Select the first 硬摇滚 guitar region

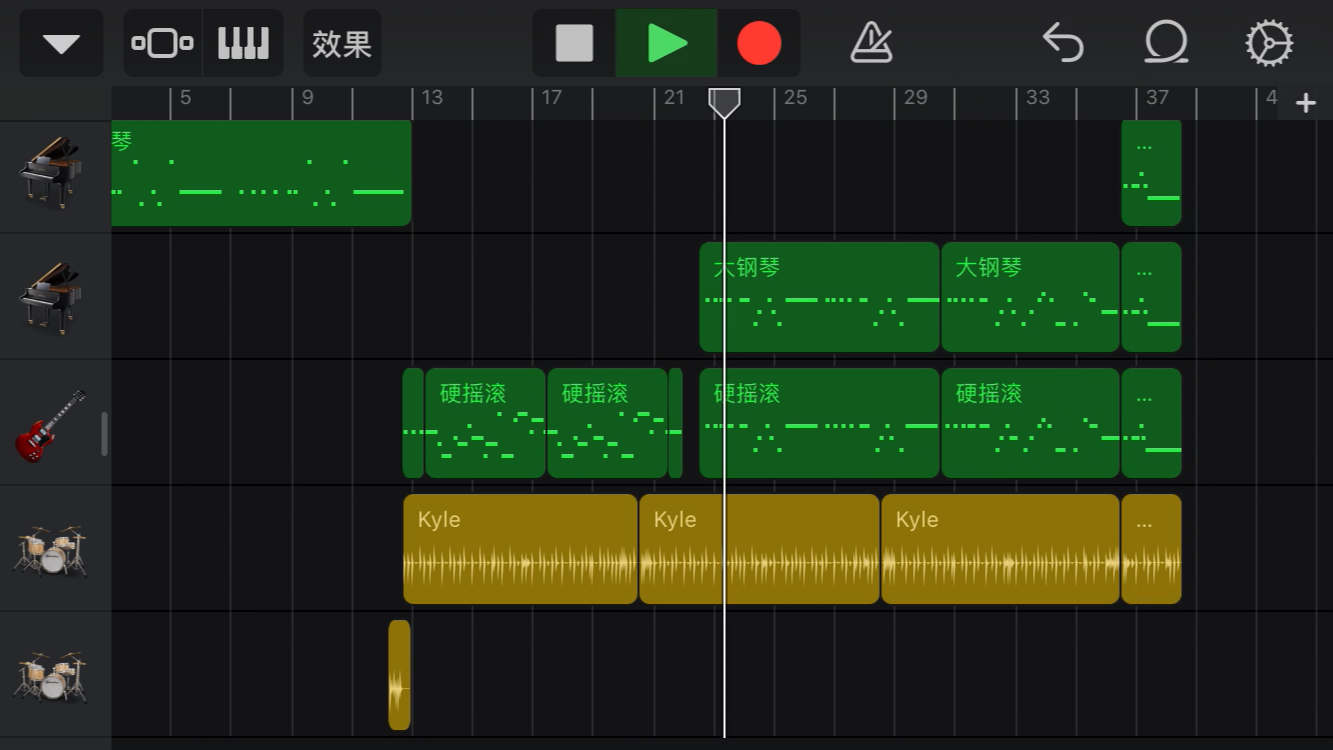coord(485,423)
